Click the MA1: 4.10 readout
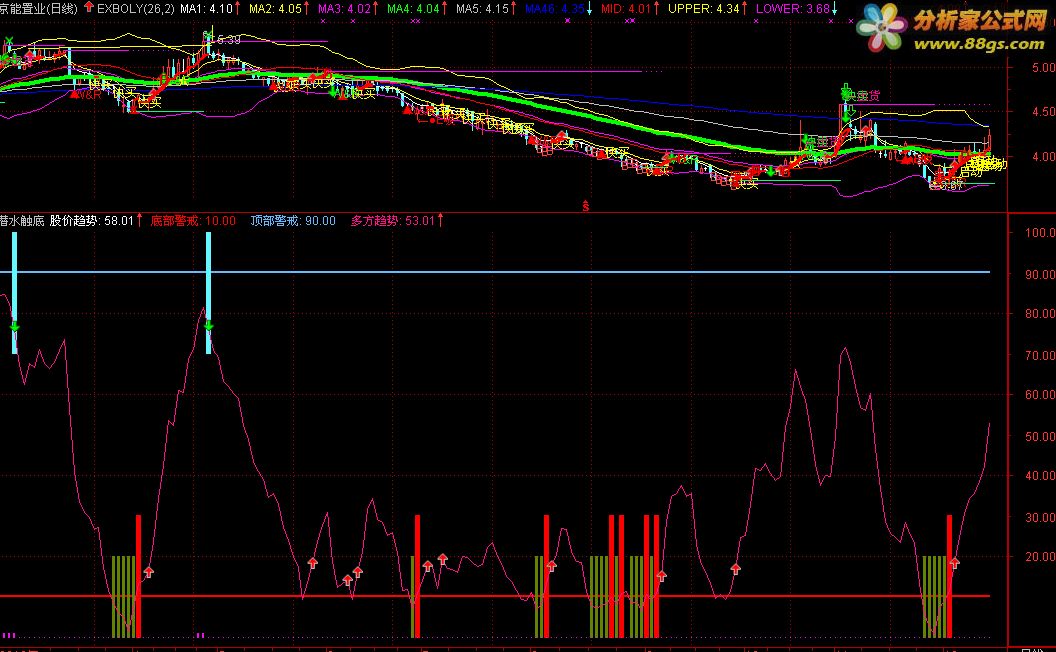 point(205,9)
